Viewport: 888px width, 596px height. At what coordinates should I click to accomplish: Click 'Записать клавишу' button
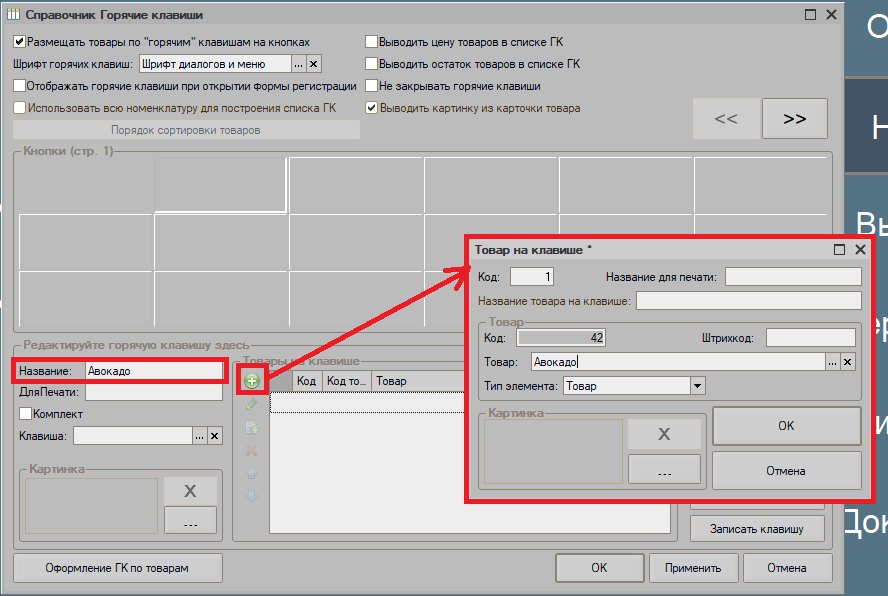coord(757,529)
